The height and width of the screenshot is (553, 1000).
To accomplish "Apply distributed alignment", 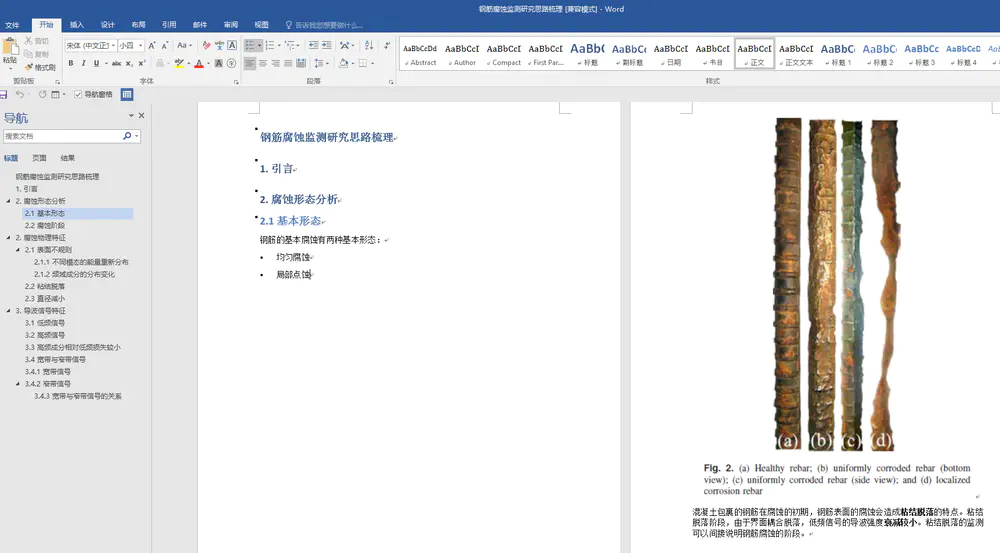I will (x=301, y=63).
